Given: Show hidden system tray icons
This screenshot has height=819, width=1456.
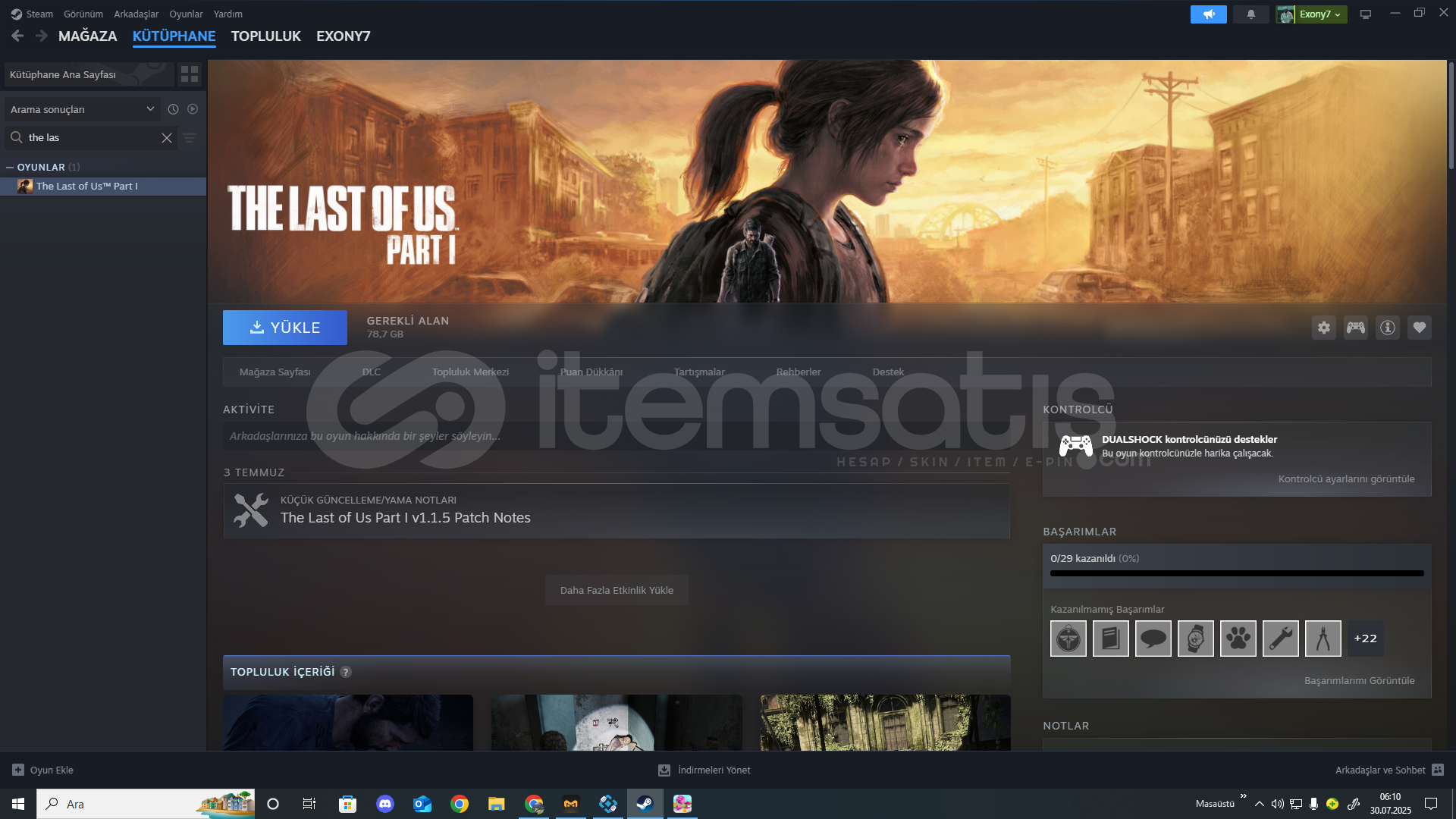Looking at the screenshot, I should [1260, 804].
